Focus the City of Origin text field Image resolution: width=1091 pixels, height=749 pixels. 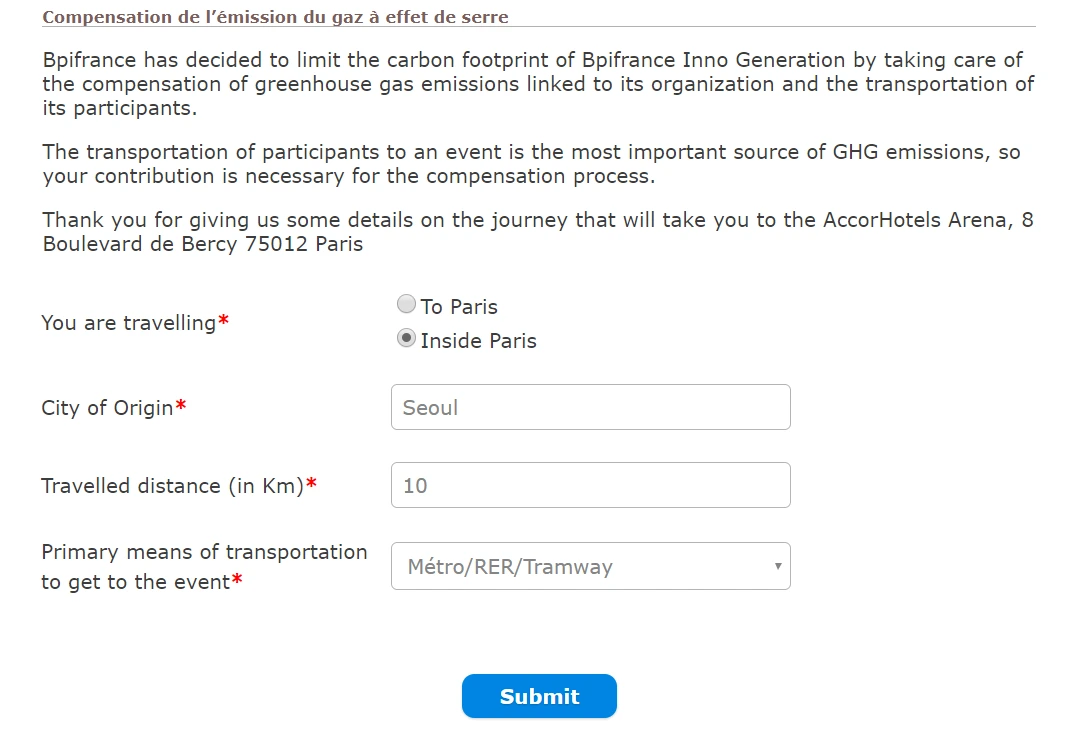point(590,407)
